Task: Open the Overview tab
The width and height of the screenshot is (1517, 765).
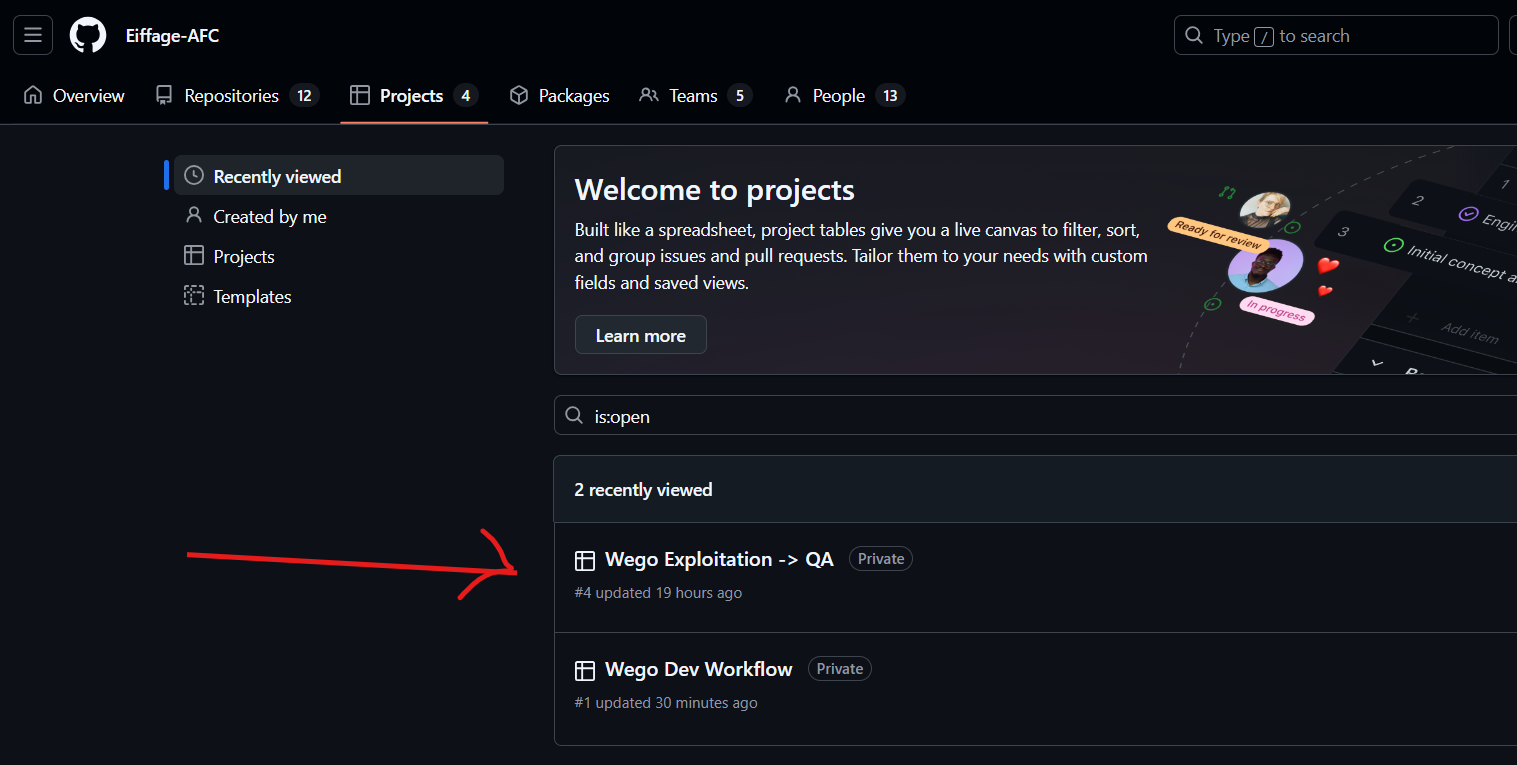Action: pyautogui.click(x=74, y=96)
